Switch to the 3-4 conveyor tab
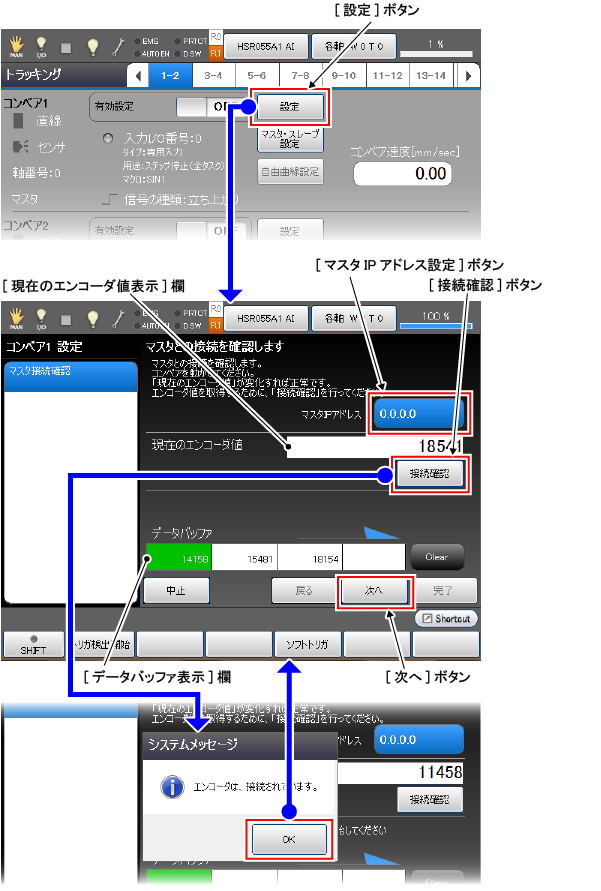 (213, 75)
